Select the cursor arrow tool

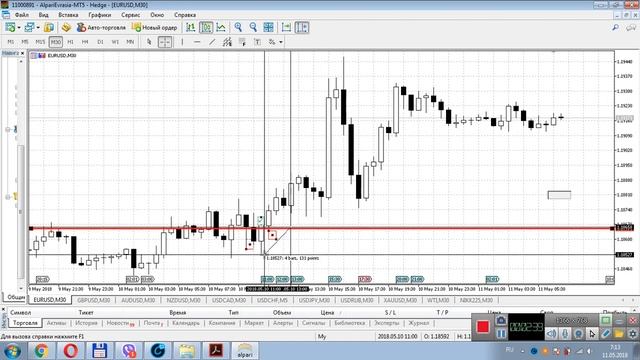pos(149,42)
